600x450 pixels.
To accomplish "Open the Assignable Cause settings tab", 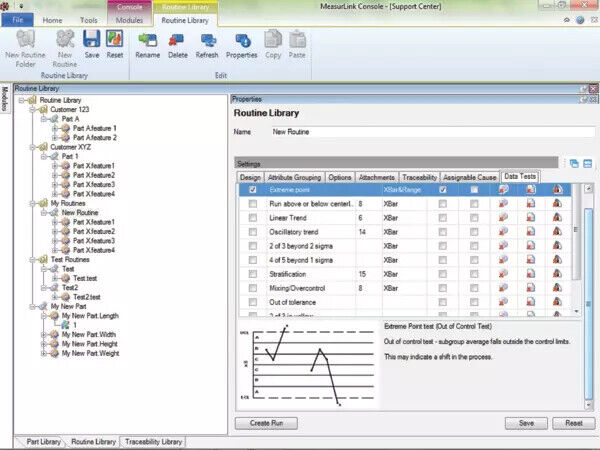I will (x=470, y=177).
